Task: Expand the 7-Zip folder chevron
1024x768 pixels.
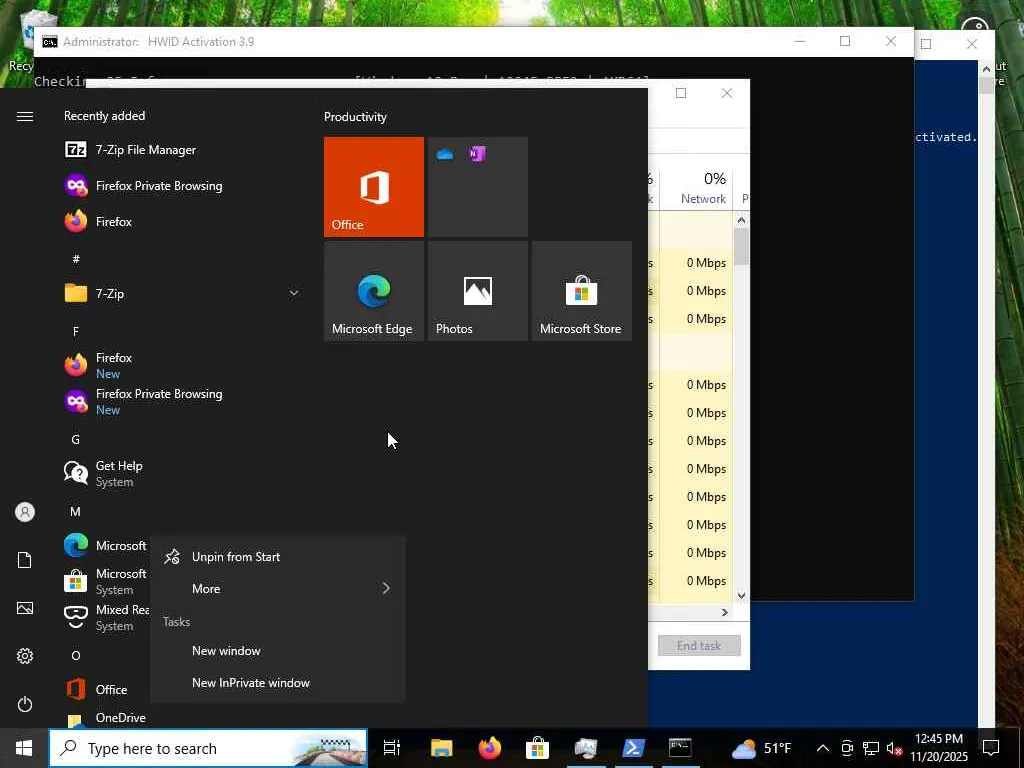Action: point(294,293)
